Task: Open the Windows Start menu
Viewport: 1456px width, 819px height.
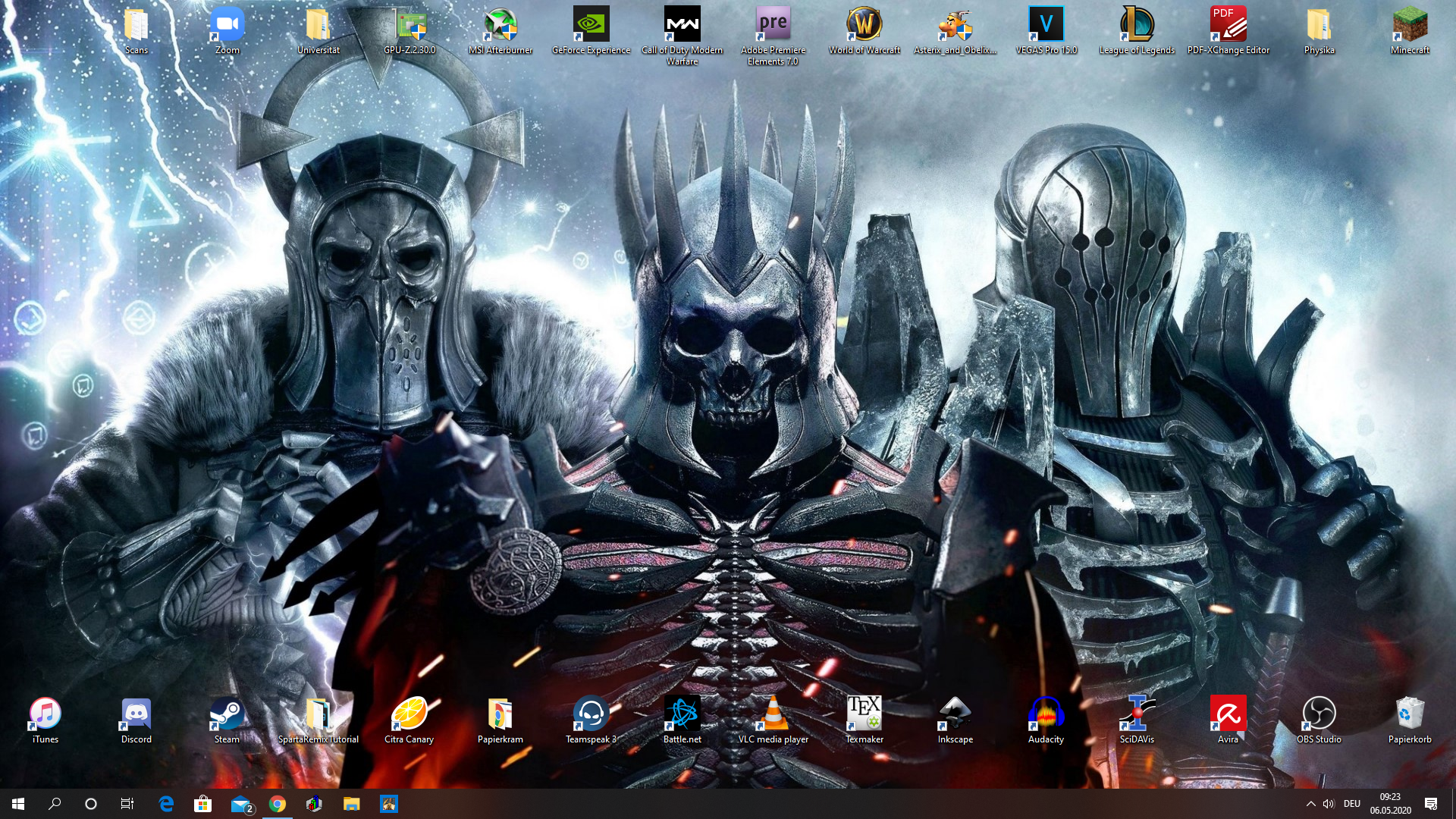Action: coord(18,804)
